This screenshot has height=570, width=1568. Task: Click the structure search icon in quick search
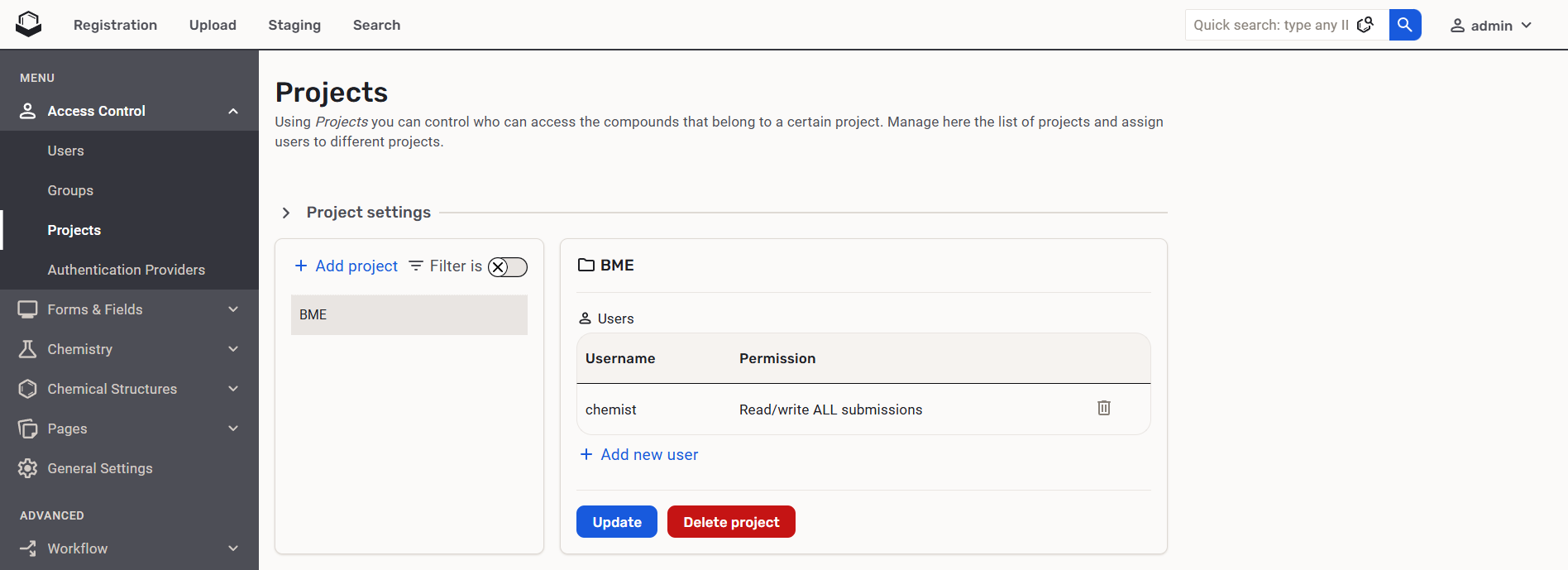click(1365, 25)
